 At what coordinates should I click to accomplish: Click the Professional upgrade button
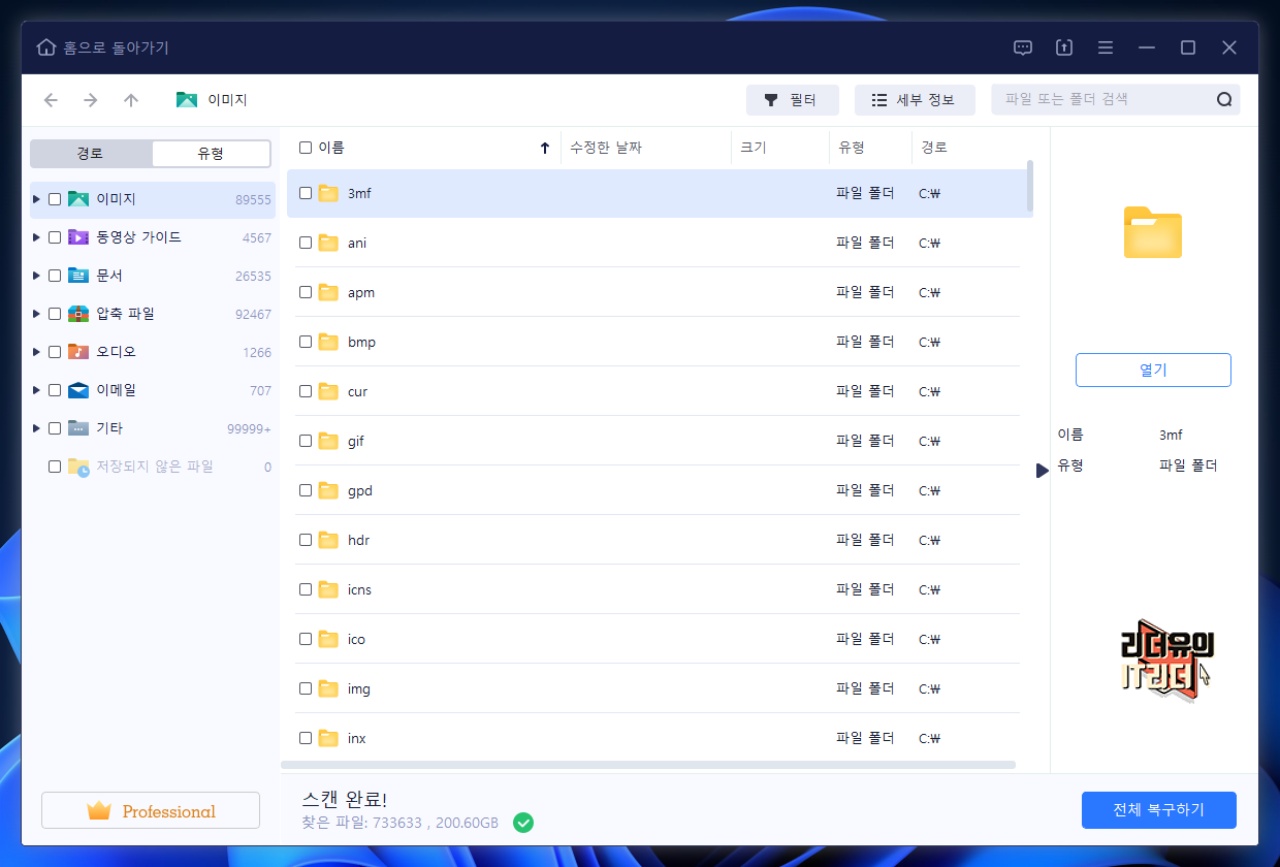click(150, 811)
